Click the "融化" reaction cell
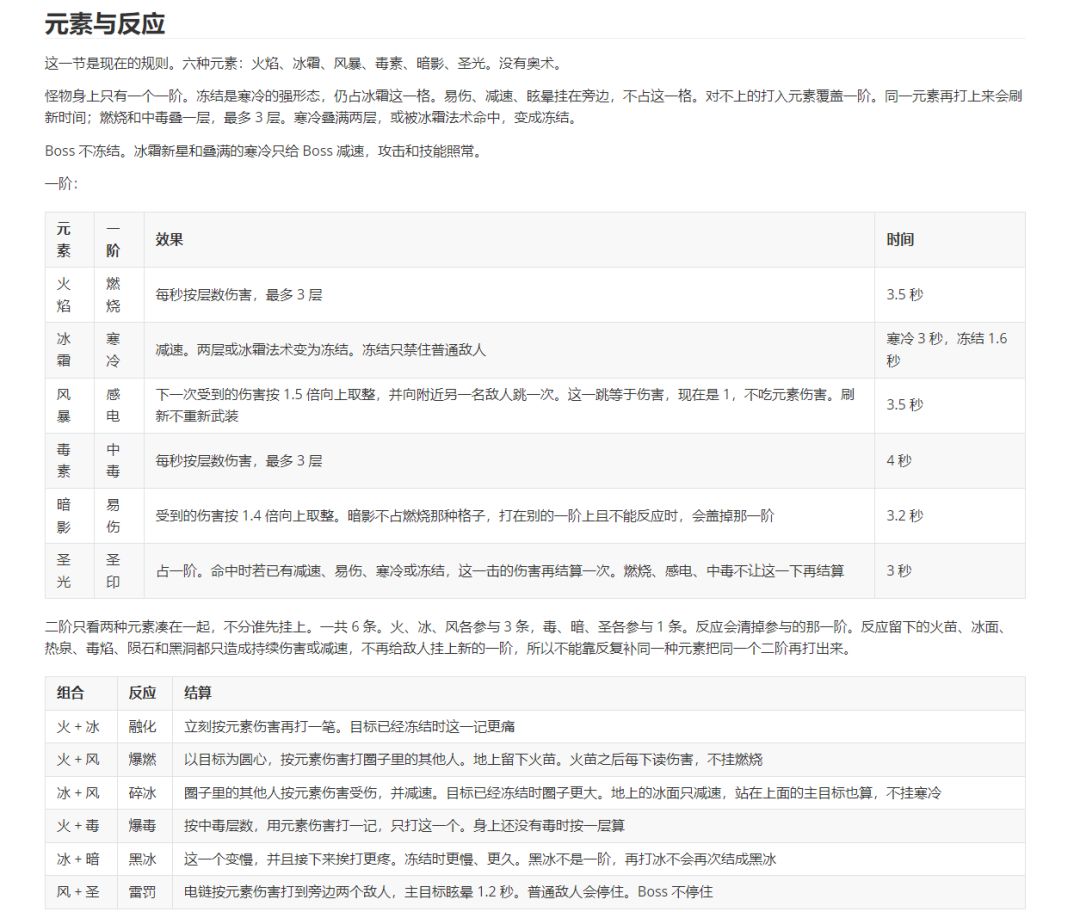The width and height of the screenshot is (1080, 918). click(145, 727)
